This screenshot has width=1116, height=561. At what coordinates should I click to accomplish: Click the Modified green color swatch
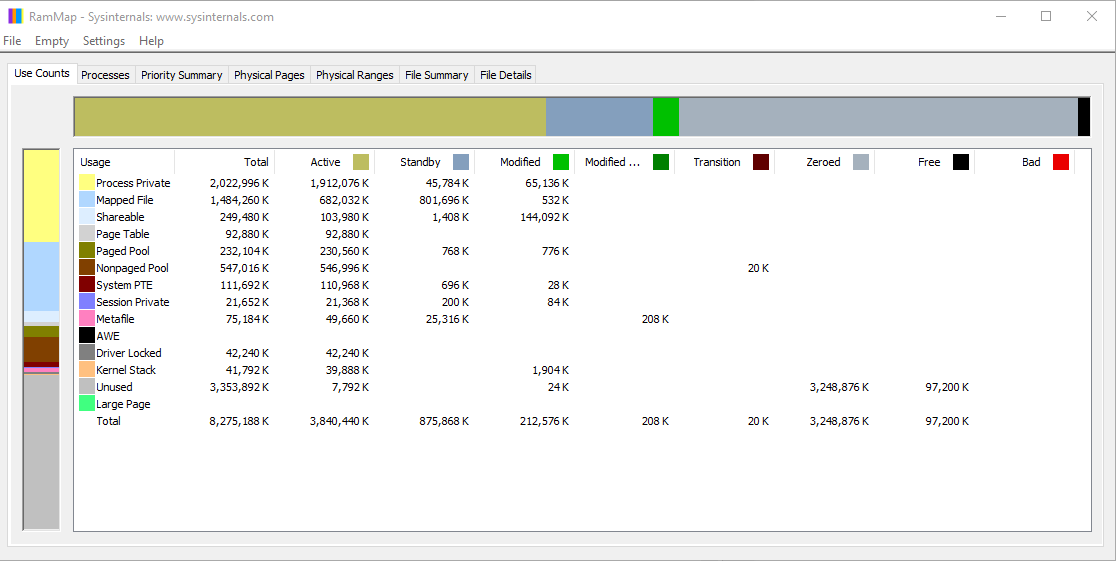pyautogui.click(x=561, y=162)
